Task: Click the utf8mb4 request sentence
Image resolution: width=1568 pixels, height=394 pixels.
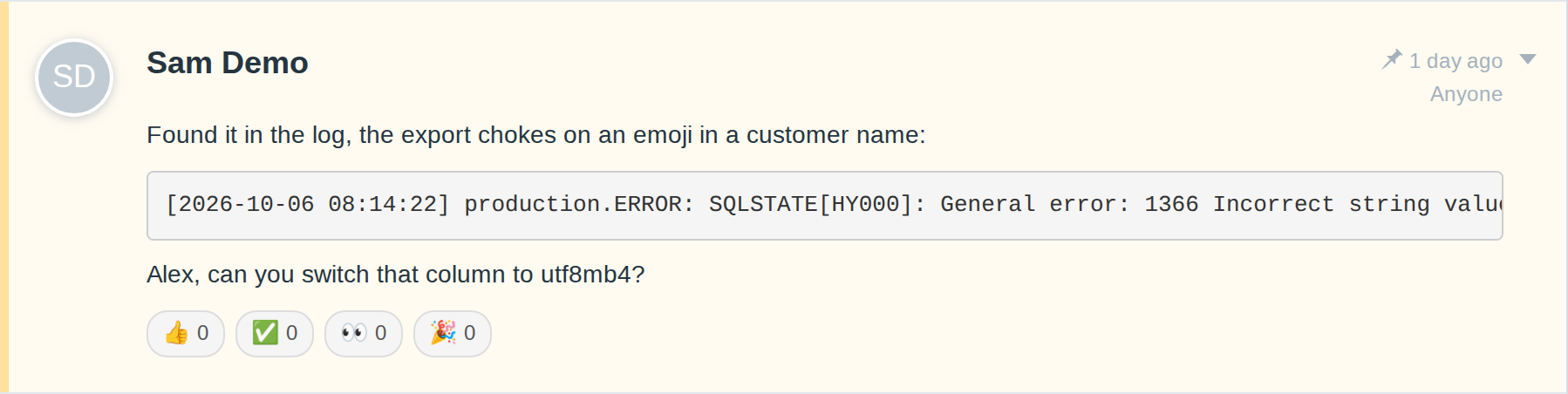Action: click(396, 275)
